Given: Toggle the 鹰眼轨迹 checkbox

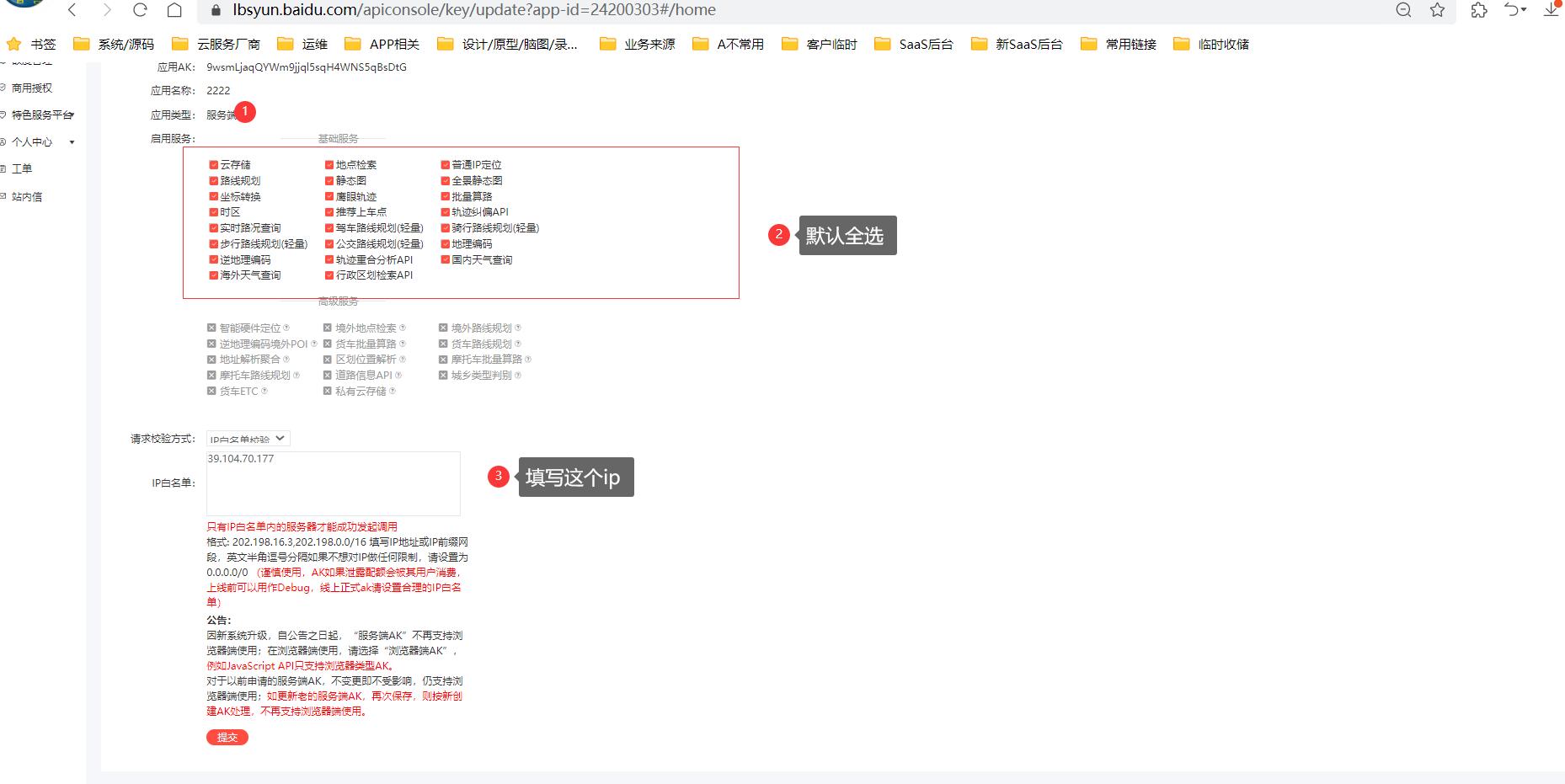Looking at the screenshot, I should point(329,196).
